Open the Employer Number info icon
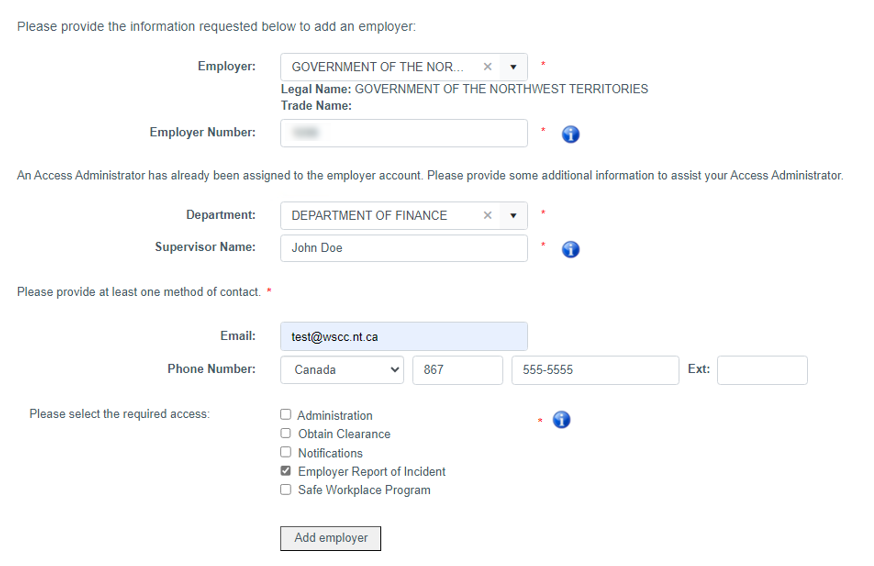 (570, 134)
